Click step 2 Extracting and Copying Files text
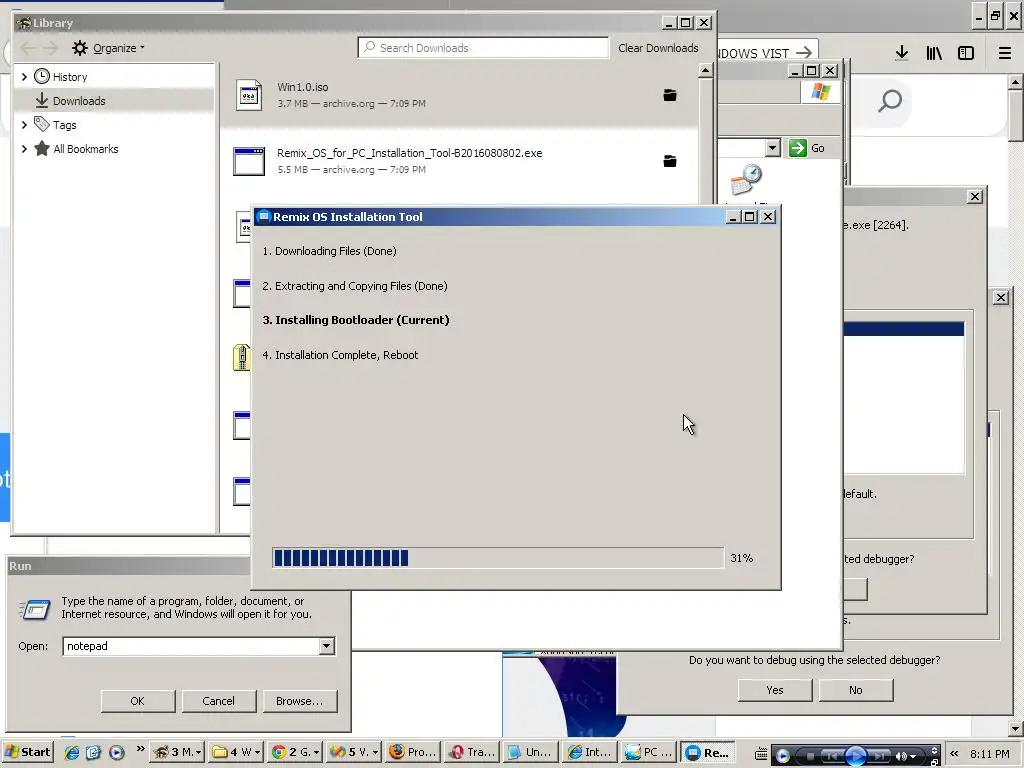 [x=355, y=286]
